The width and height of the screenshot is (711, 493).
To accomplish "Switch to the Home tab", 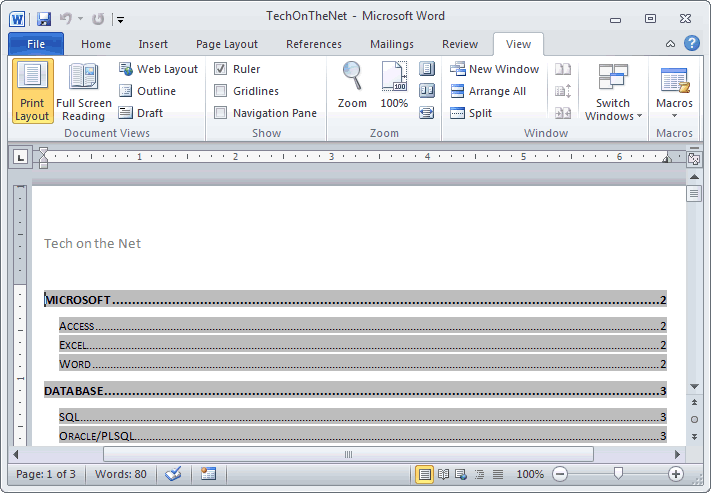I will pos(96,44).
